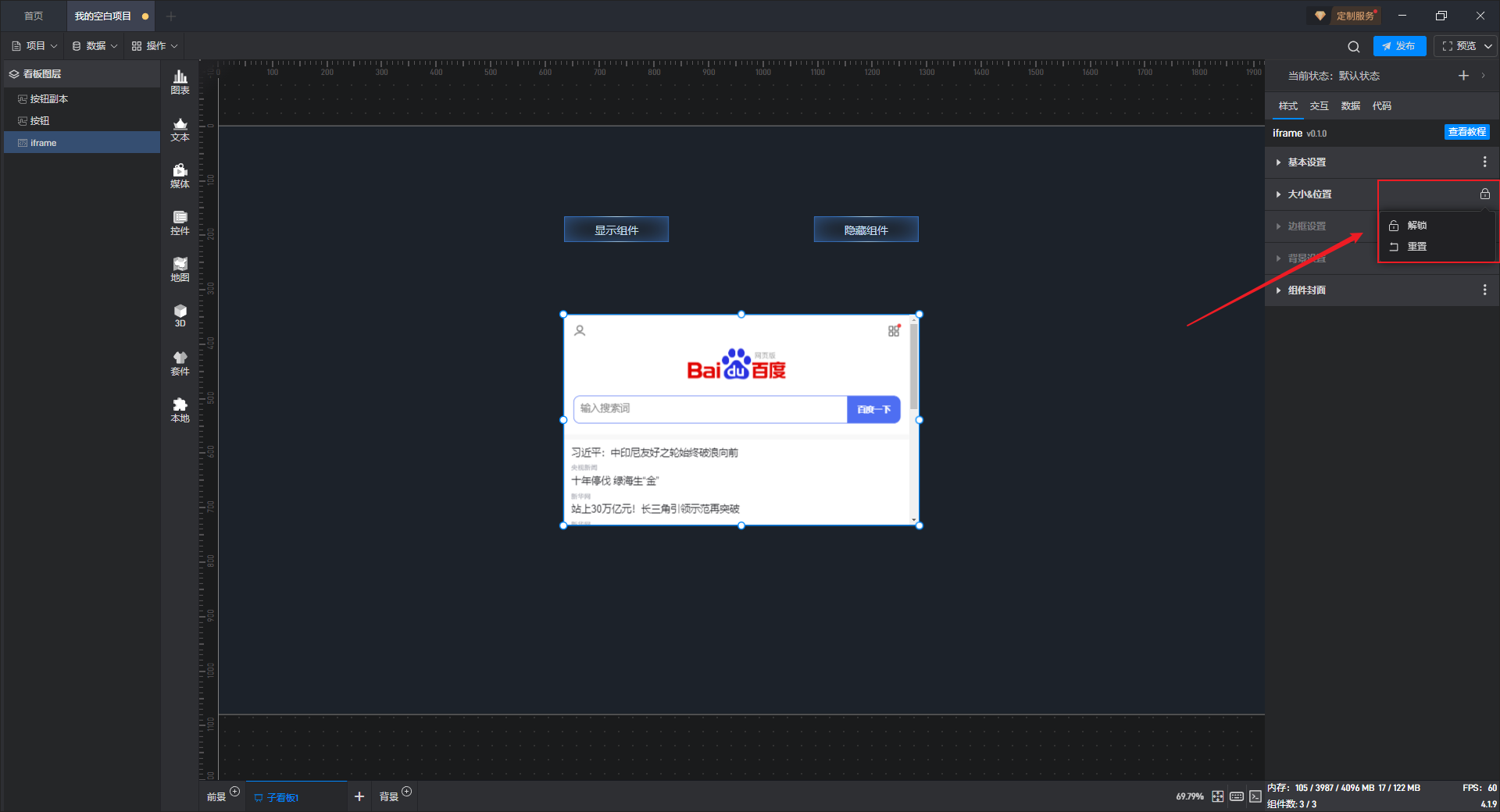The width and height of the screenshot is (1500, 812).
Task: Click the search magnifier icon in toolbar
Action: coord(1354,47)
